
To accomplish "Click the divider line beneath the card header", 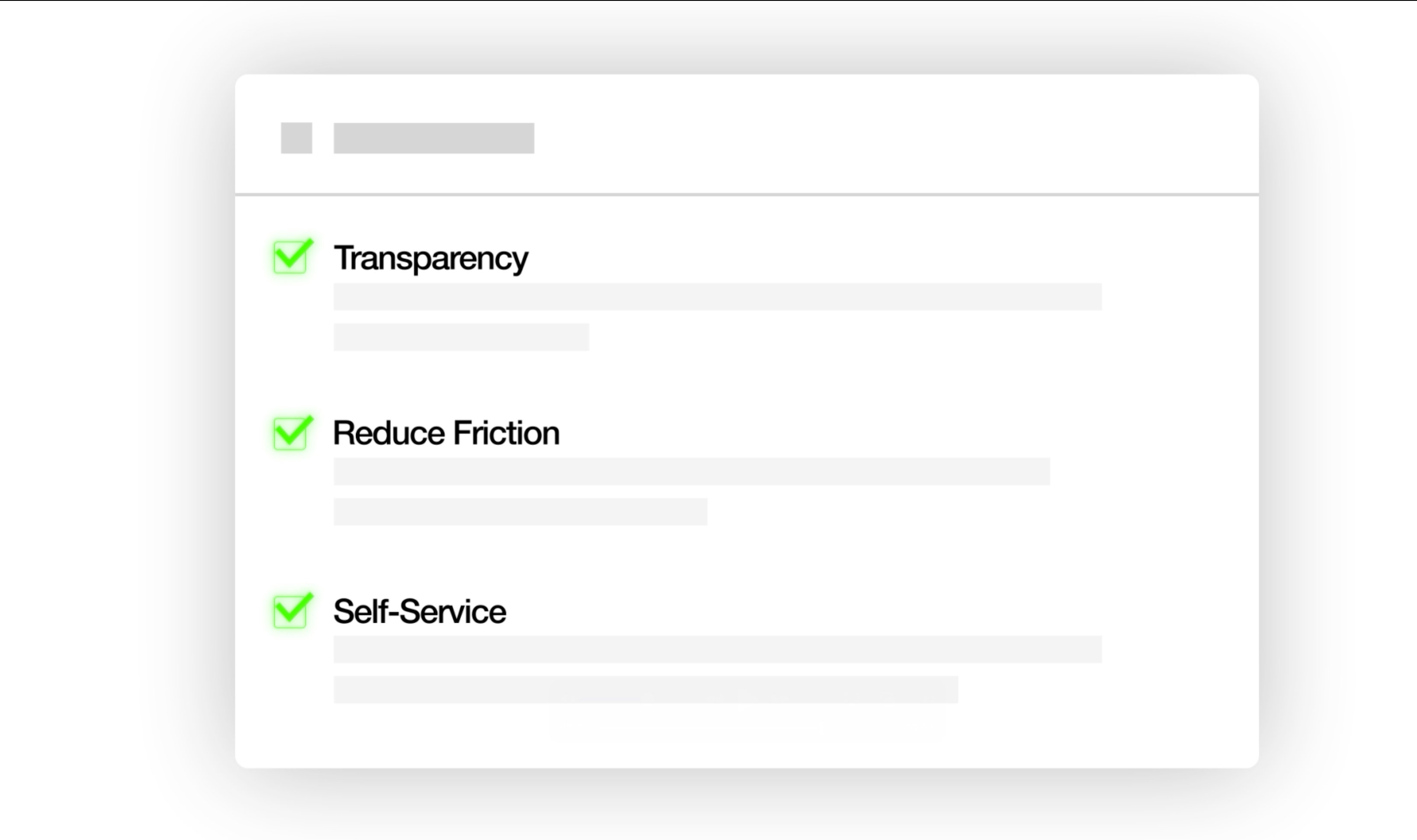I will (747, 195).
